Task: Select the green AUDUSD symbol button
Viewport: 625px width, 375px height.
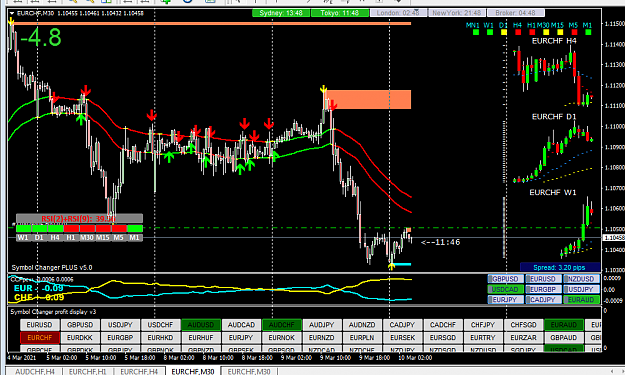Action: point(201,325)
